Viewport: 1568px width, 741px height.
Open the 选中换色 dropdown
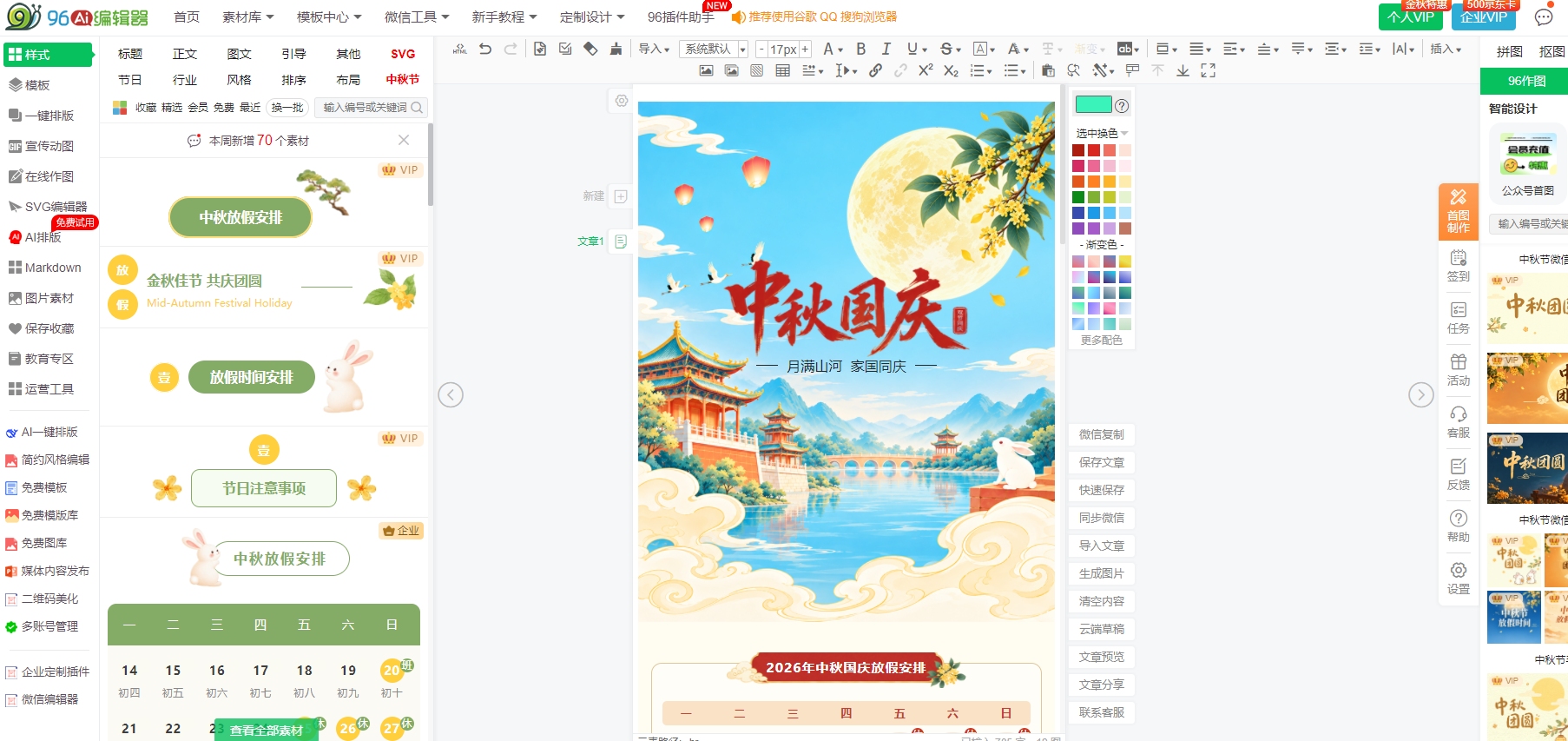pos(1102,133)
